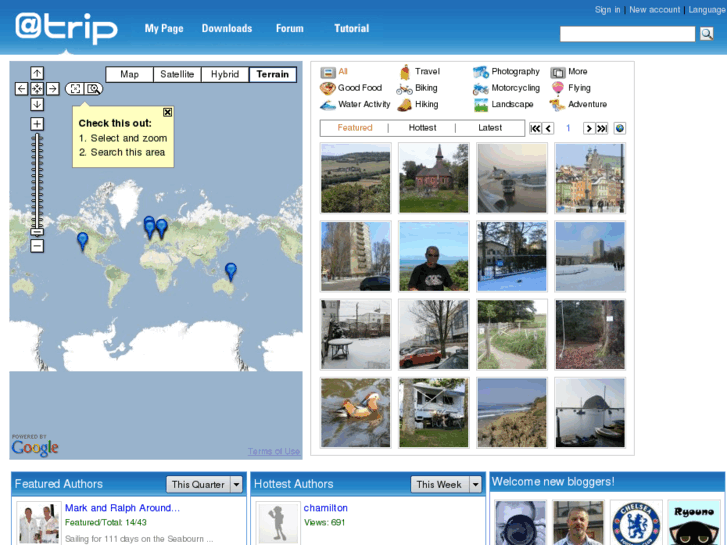727x545 pixels.
Task: Click the Sign in link
Action: click(x=607, y=10)
